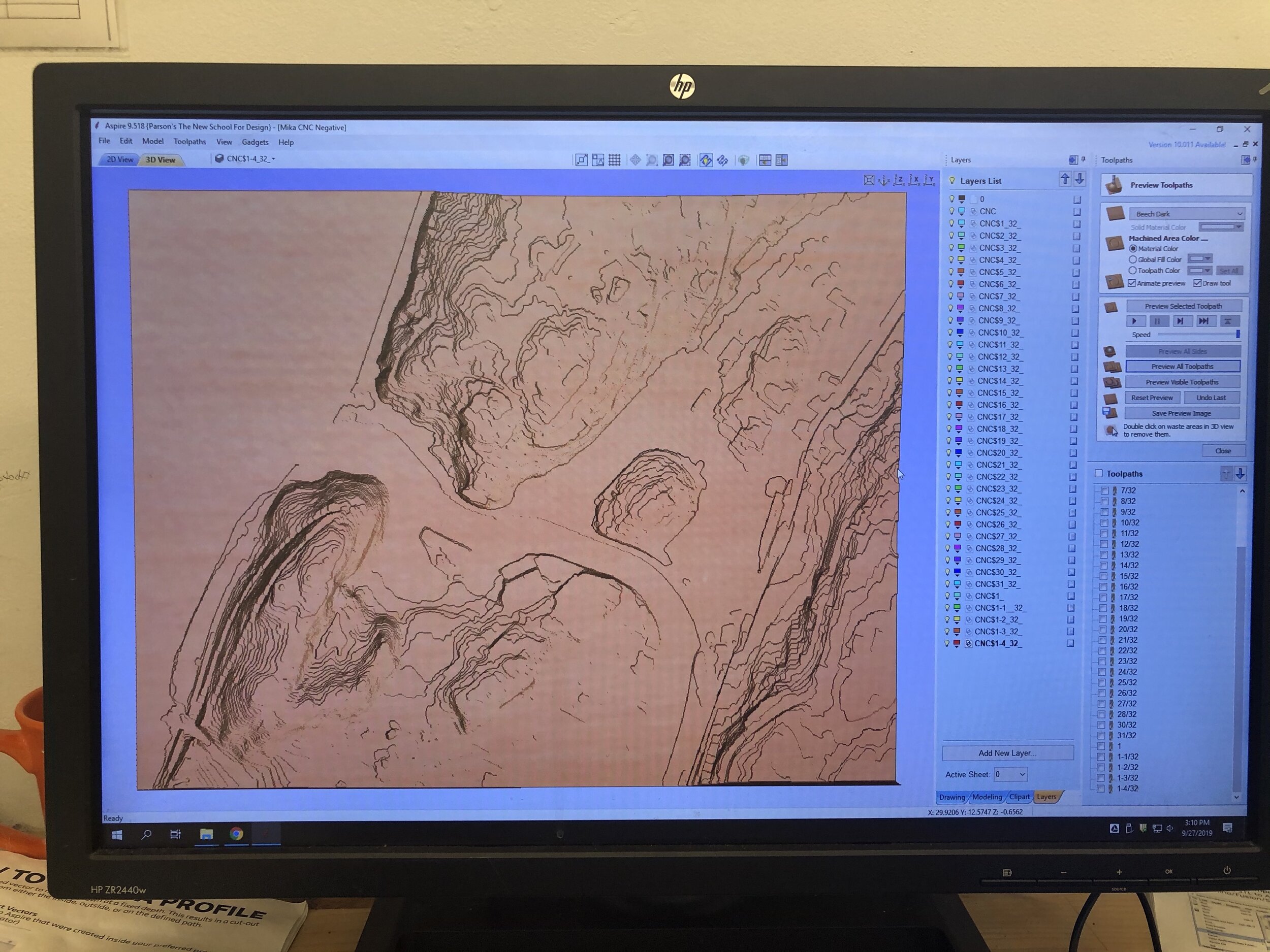The image size is (1270, 952).
Task: Click Preview All Toolpaths button
Action: (x=1182, y=366)
